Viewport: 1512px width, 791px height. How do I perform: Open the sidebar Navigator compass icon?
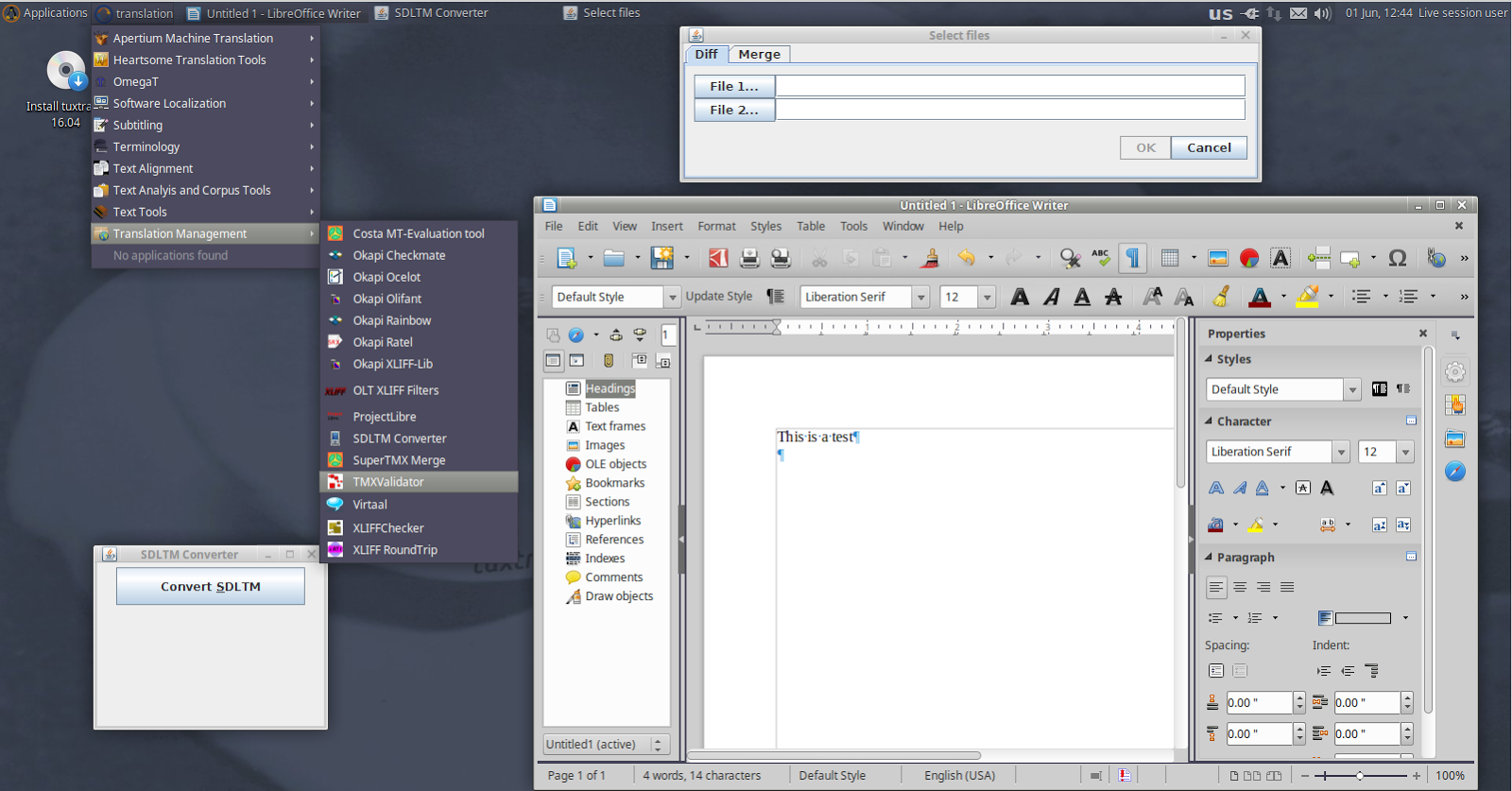coord(1455,471)
